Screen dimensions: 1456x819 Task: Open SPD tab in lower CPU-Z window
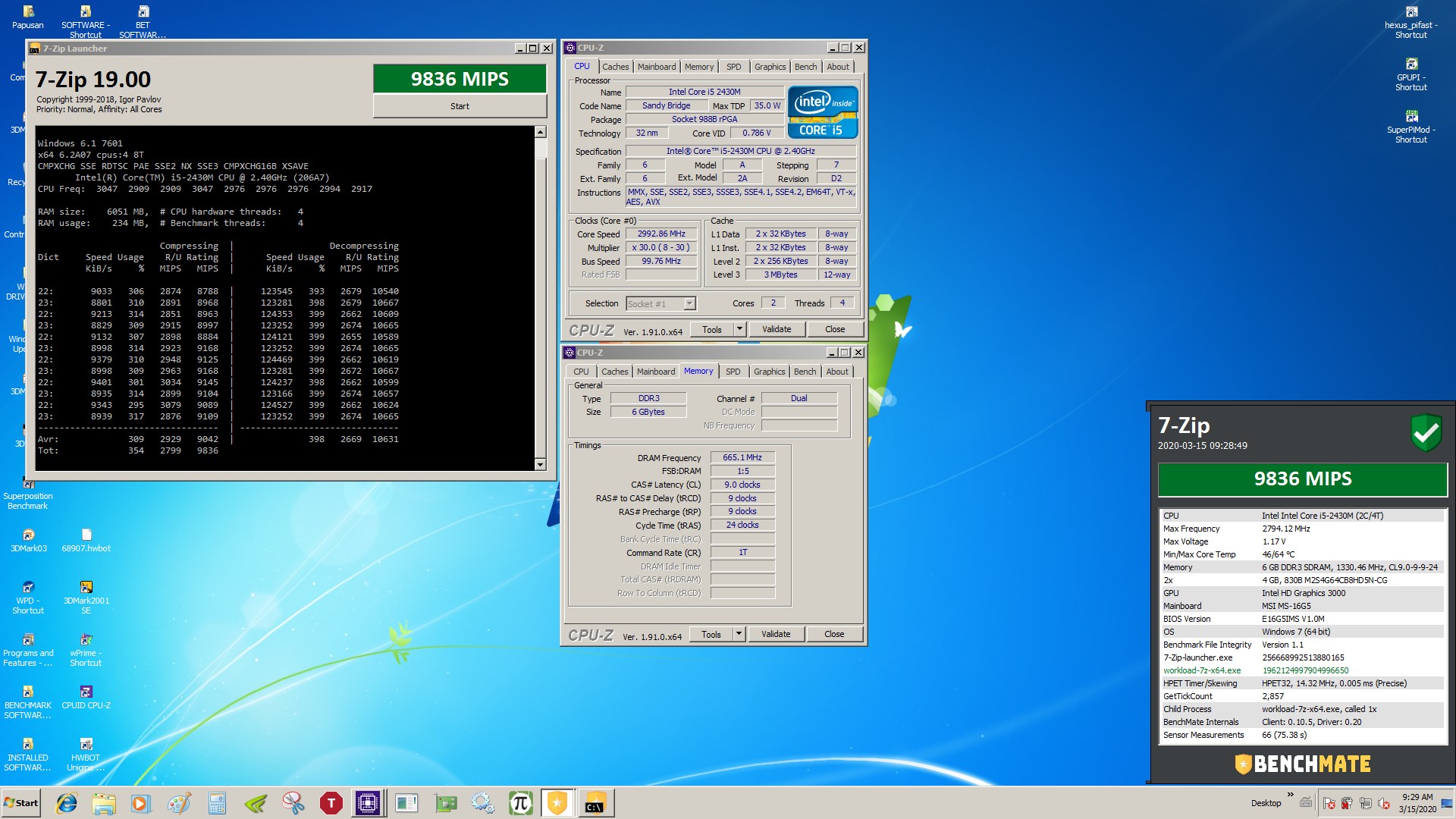coord(733,372)
